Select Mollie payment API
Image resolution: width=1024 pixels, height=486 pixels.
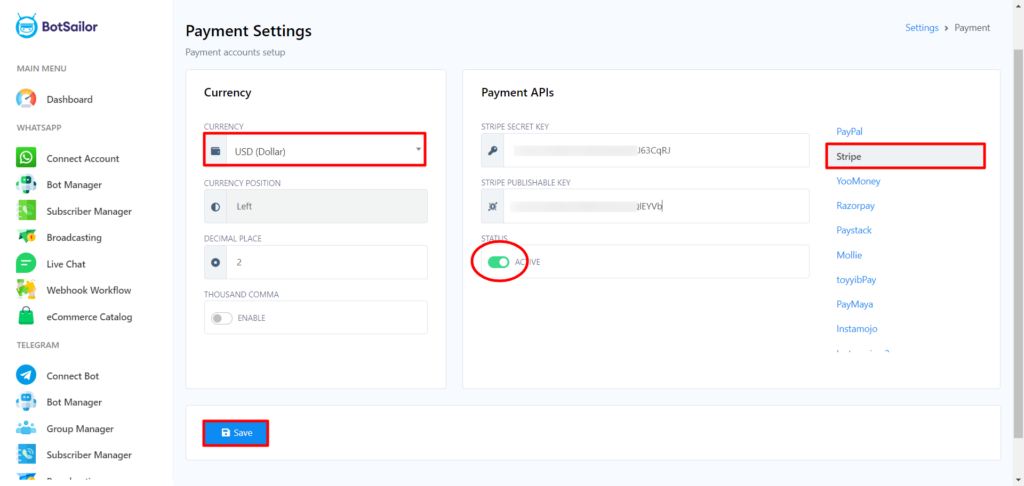pos(849,255)
